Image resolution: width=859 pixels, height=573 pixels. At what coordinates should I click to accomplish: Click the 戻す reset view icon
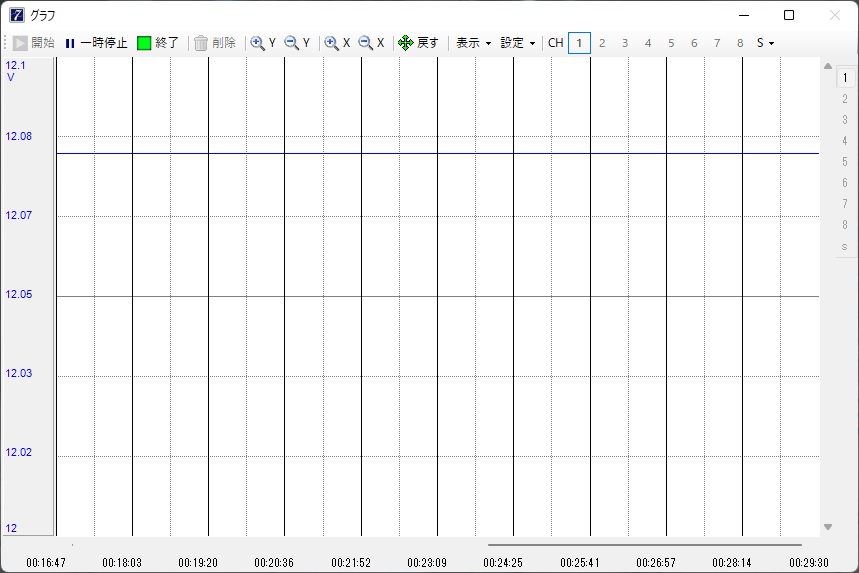point(418,43)
